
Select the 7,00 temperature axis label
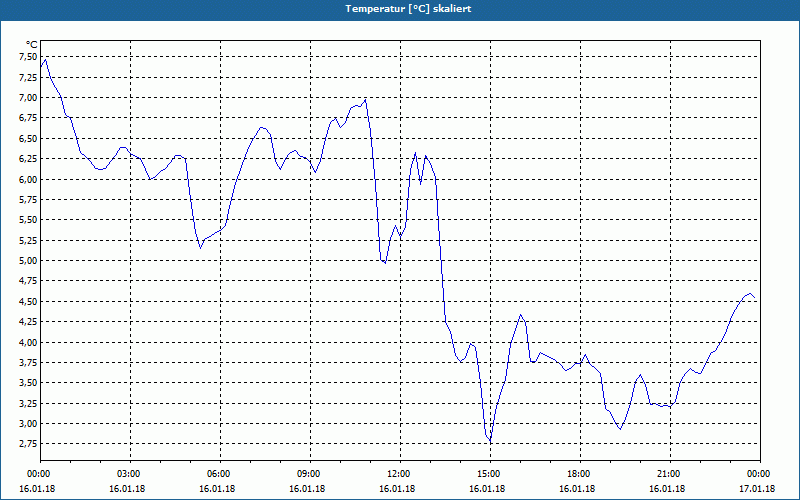click(x=28, y=97)
